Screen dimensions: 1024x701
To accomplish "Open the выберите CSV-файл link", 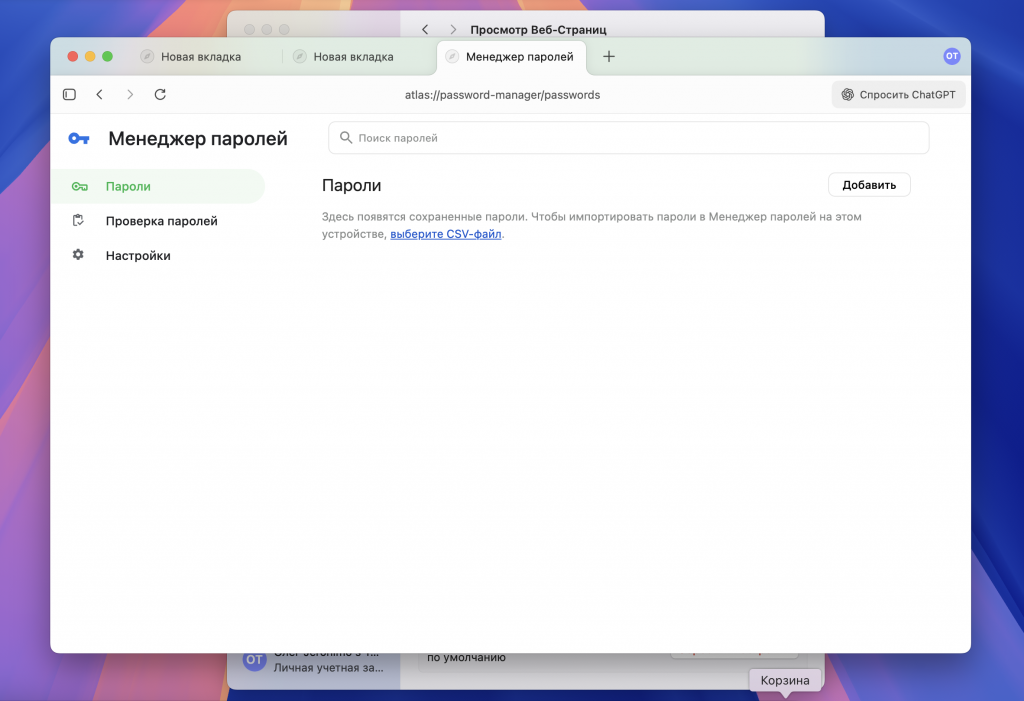I will coord(446,233).
